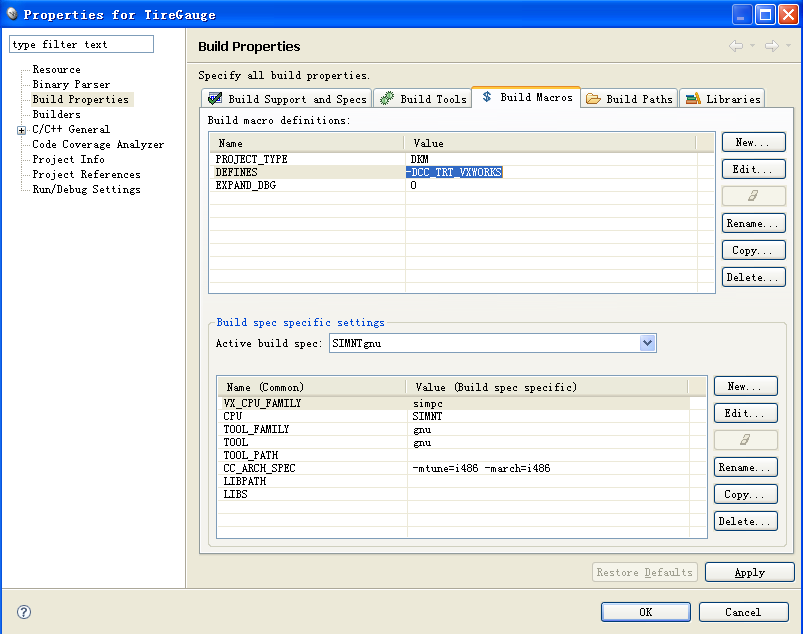Image resolution: width=803 pixels, height=634 pixels.
Task: Click Rename beside the macro definitions table
Action: pos(753,223)
